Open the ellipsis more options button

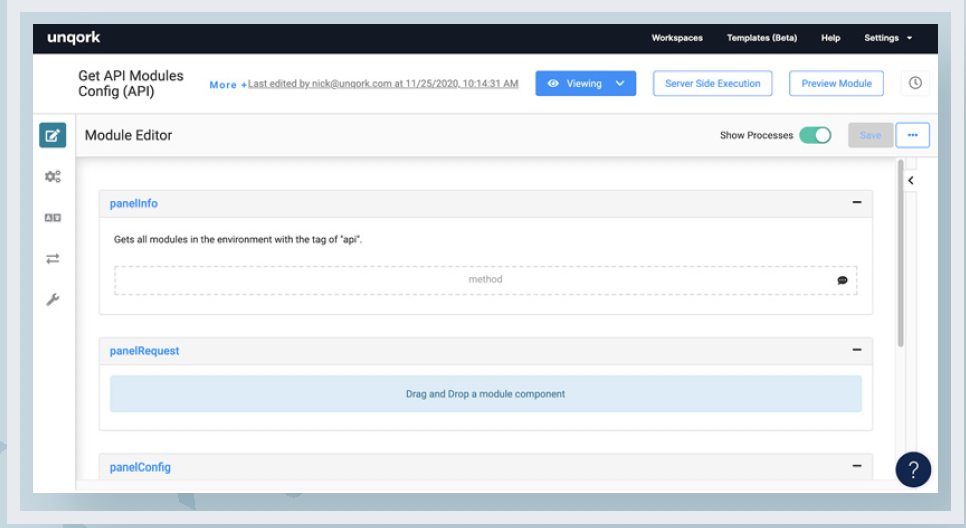pyautogui.click(x=912, y=135)
